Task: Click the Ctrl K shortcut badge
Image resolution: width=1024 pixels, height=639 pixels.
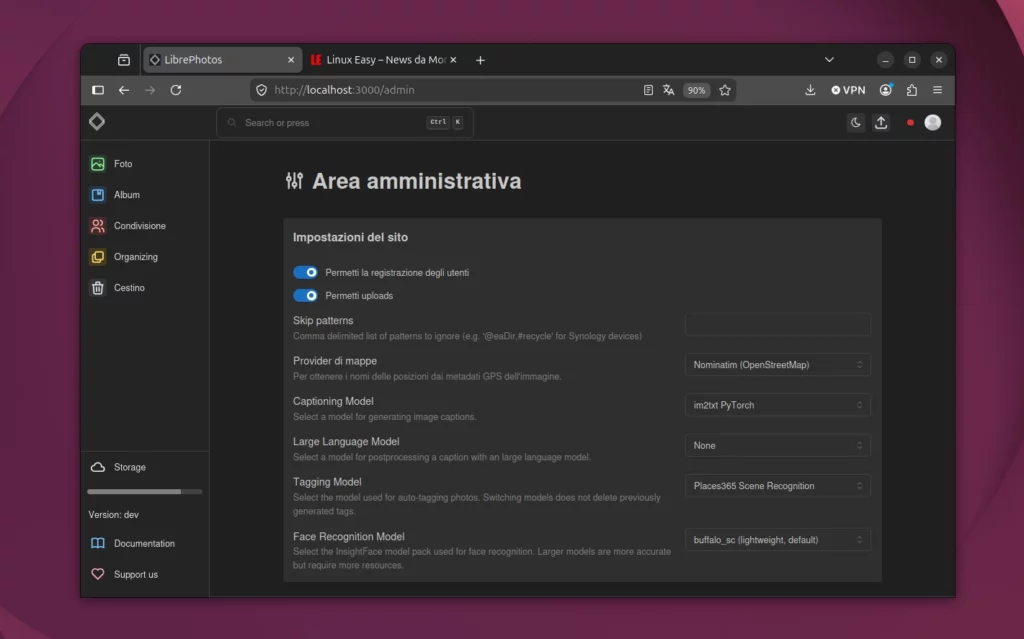Action: click(445, 122)
